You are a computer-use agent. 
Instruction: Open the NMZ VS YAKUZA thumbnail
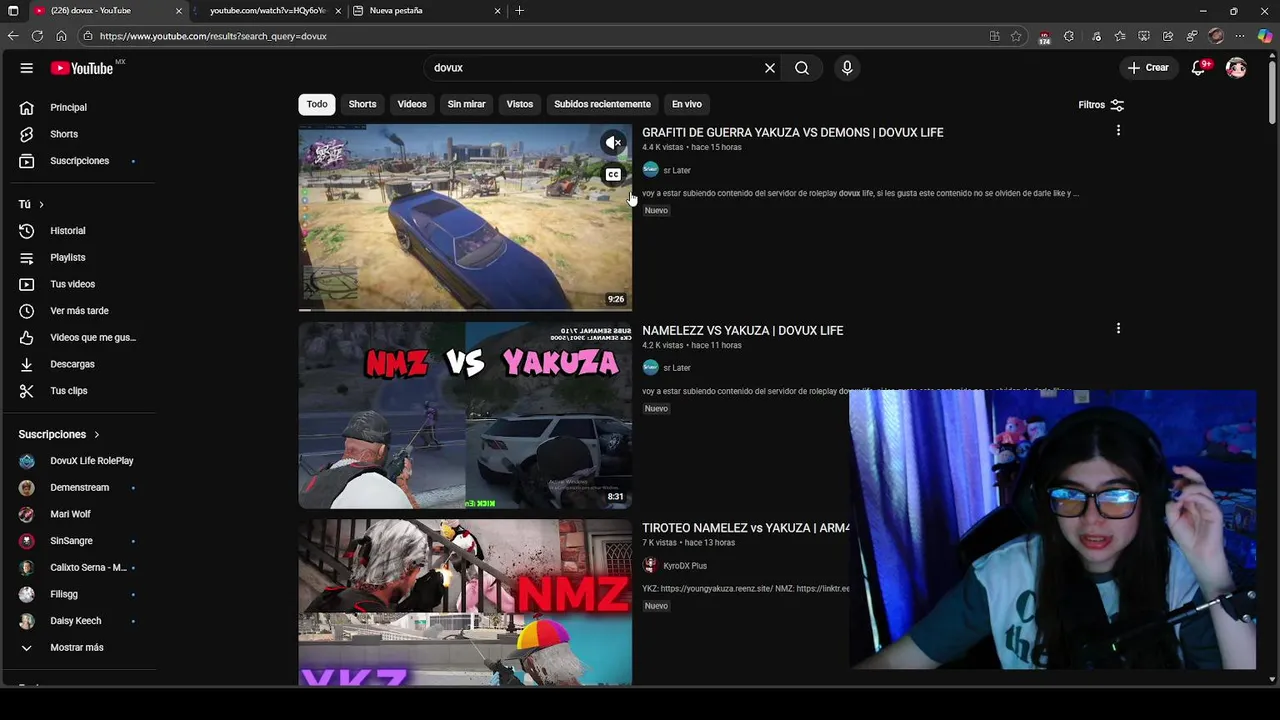465,415
